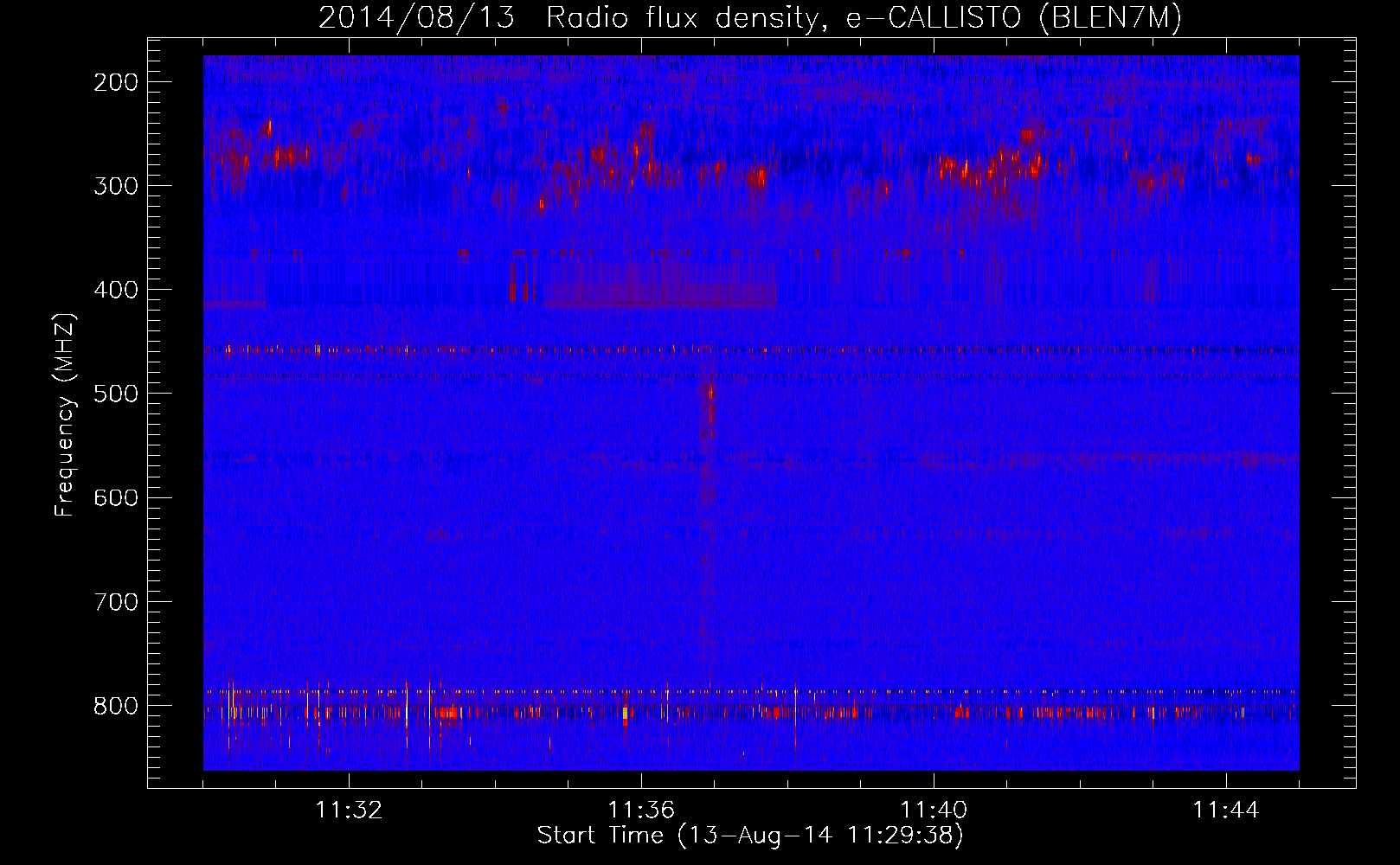Click the 11:40 time tick label

click(x=934, y=811)
